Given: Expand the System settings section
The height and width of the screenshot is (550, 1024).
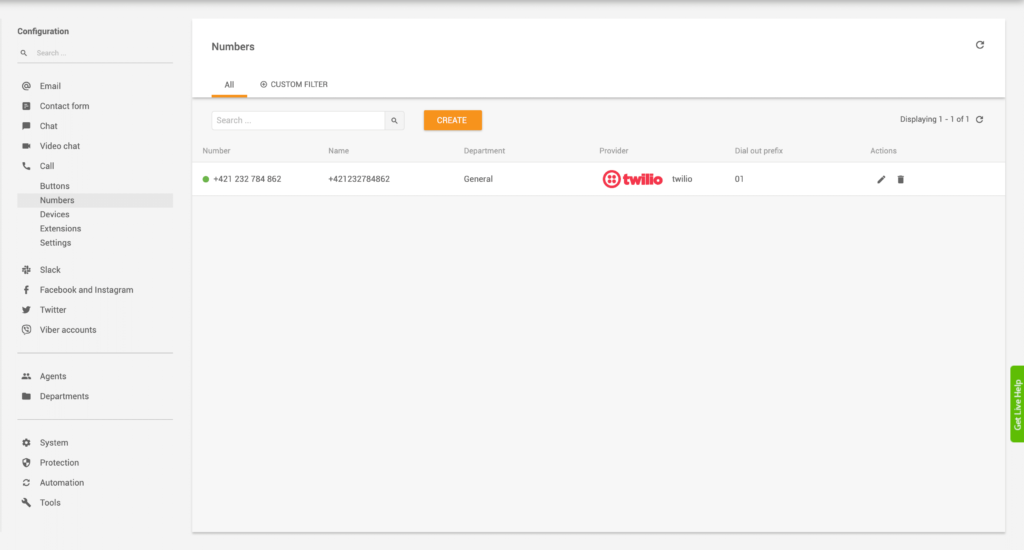Looking at the screenshot, I should click(54, 443).
